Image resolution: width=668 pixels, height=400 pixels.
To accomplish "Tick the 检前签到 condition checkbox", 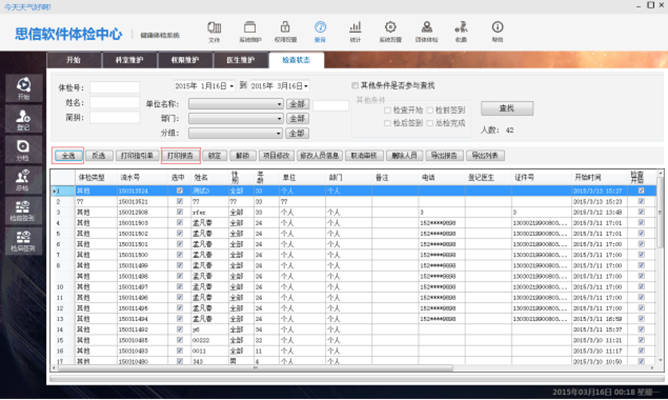I will point(430,110).
